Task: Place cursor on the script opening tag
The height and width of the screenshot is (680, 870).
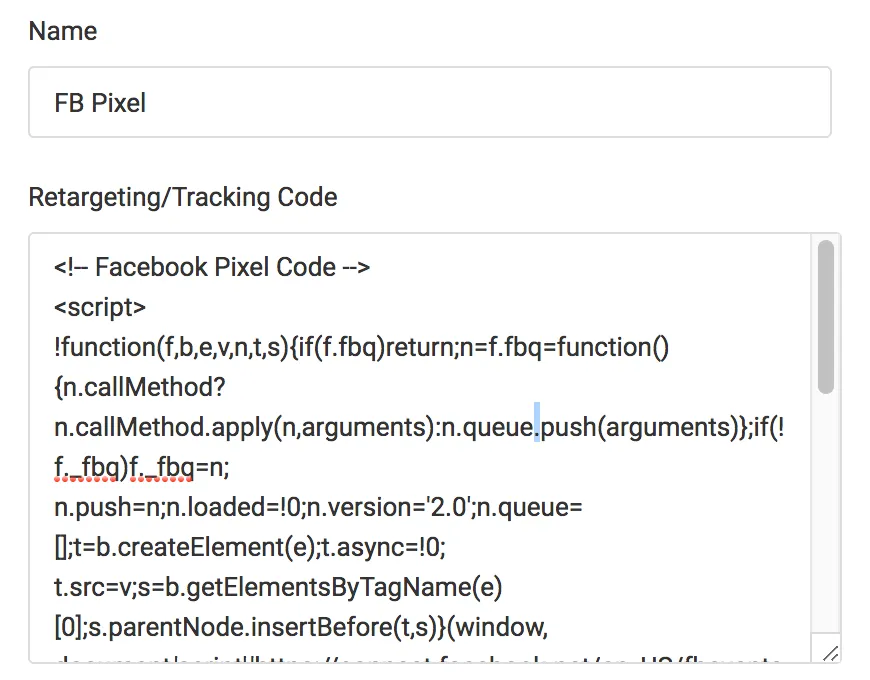Action: 100,307
